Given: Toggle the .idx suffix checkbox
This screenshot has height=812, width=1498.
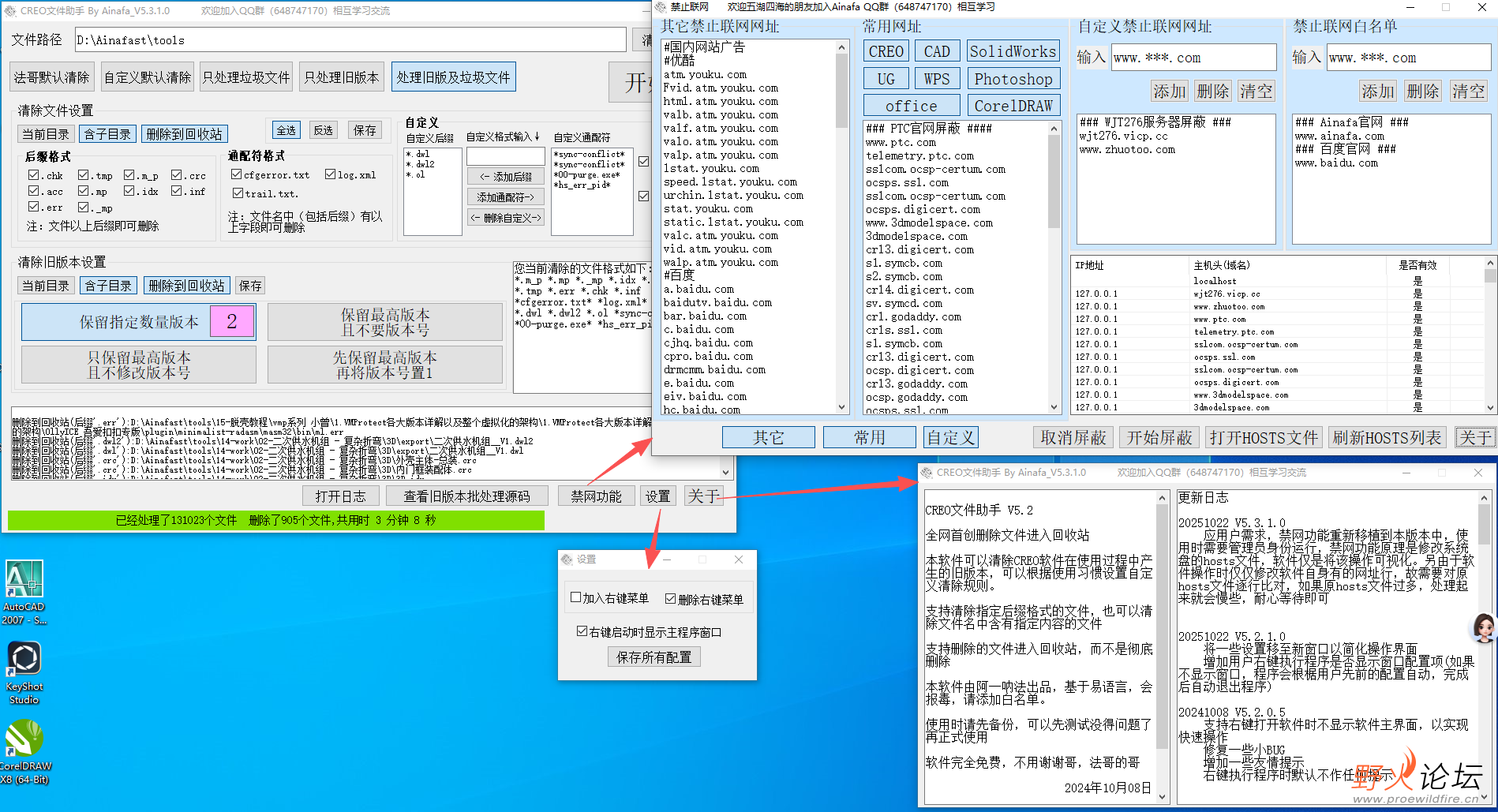Looking at the screenshot, I should (129, 191).
